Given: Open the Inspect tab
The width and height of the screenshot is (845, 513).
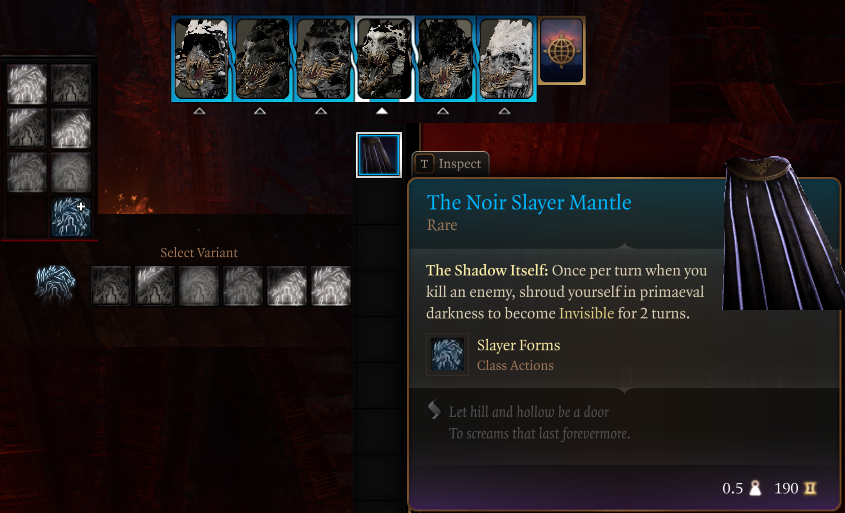Looking at the screenshot, I should 451,164.
